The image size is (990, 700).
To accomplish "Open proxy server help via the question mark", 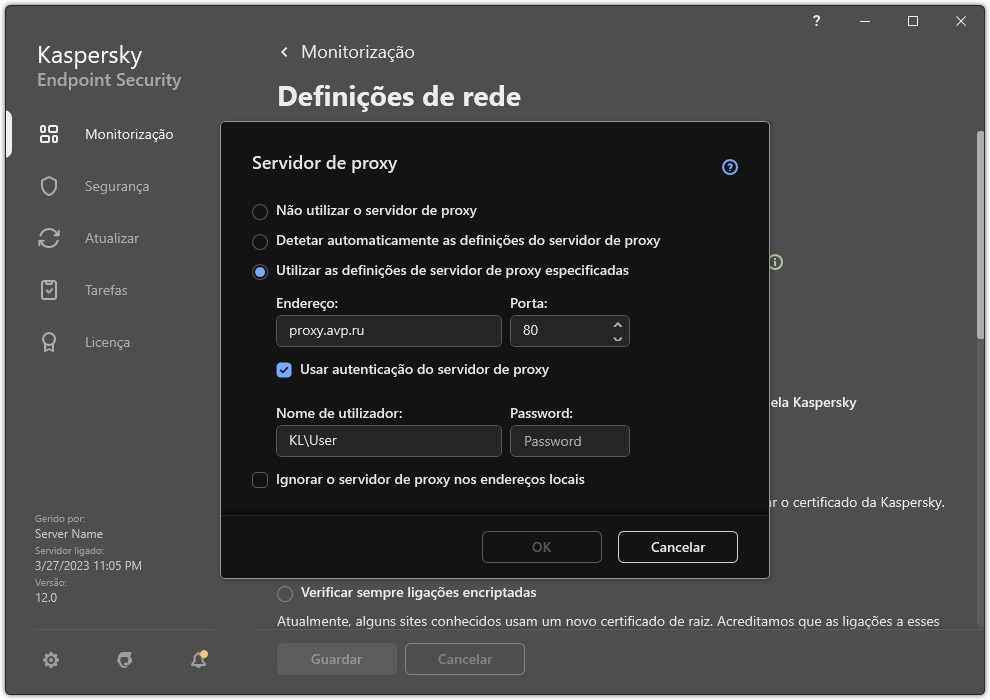I will click(x=729, y=167).
